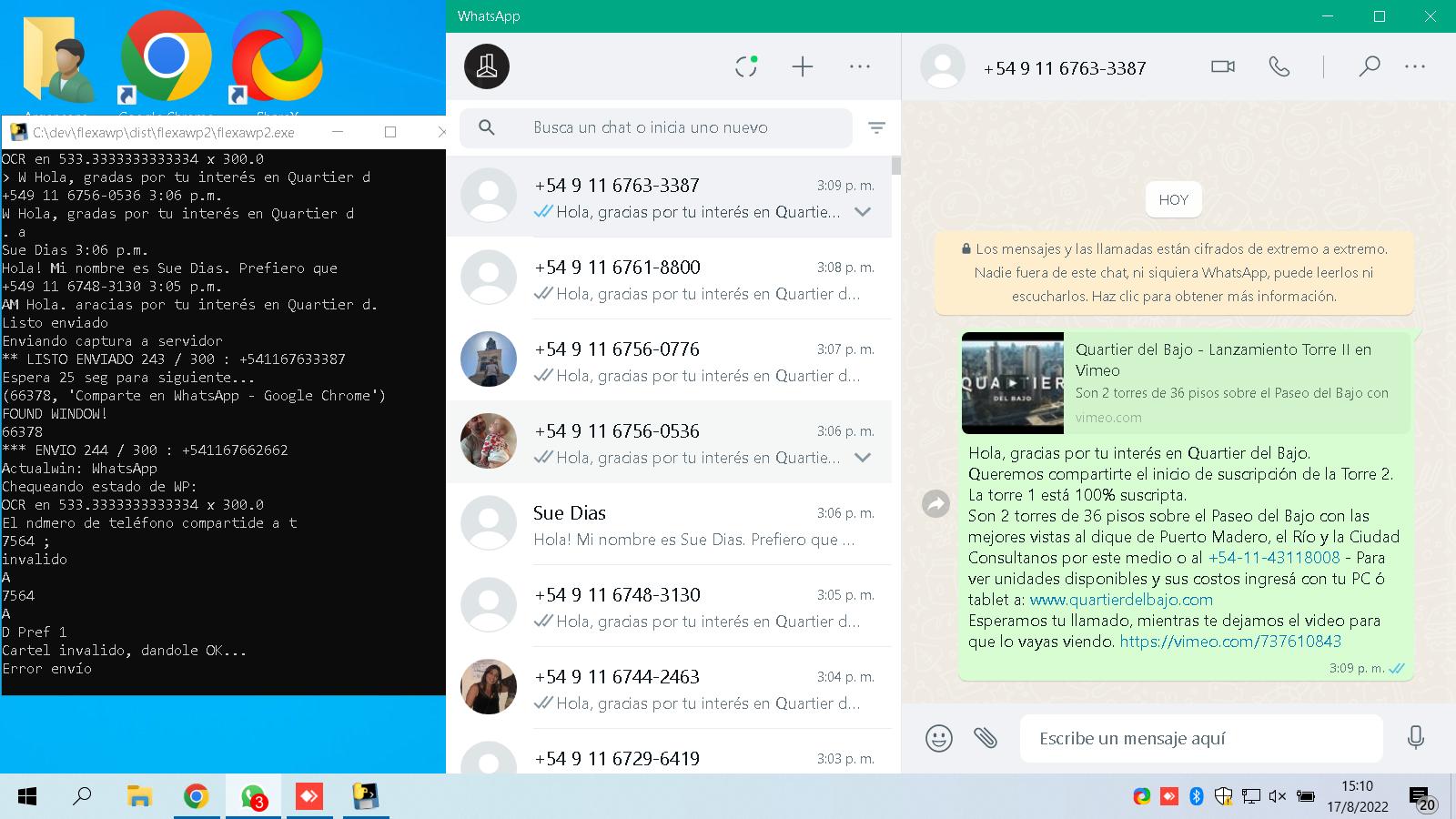Click the chat list scrollbar thumb

tap(896, 166)
